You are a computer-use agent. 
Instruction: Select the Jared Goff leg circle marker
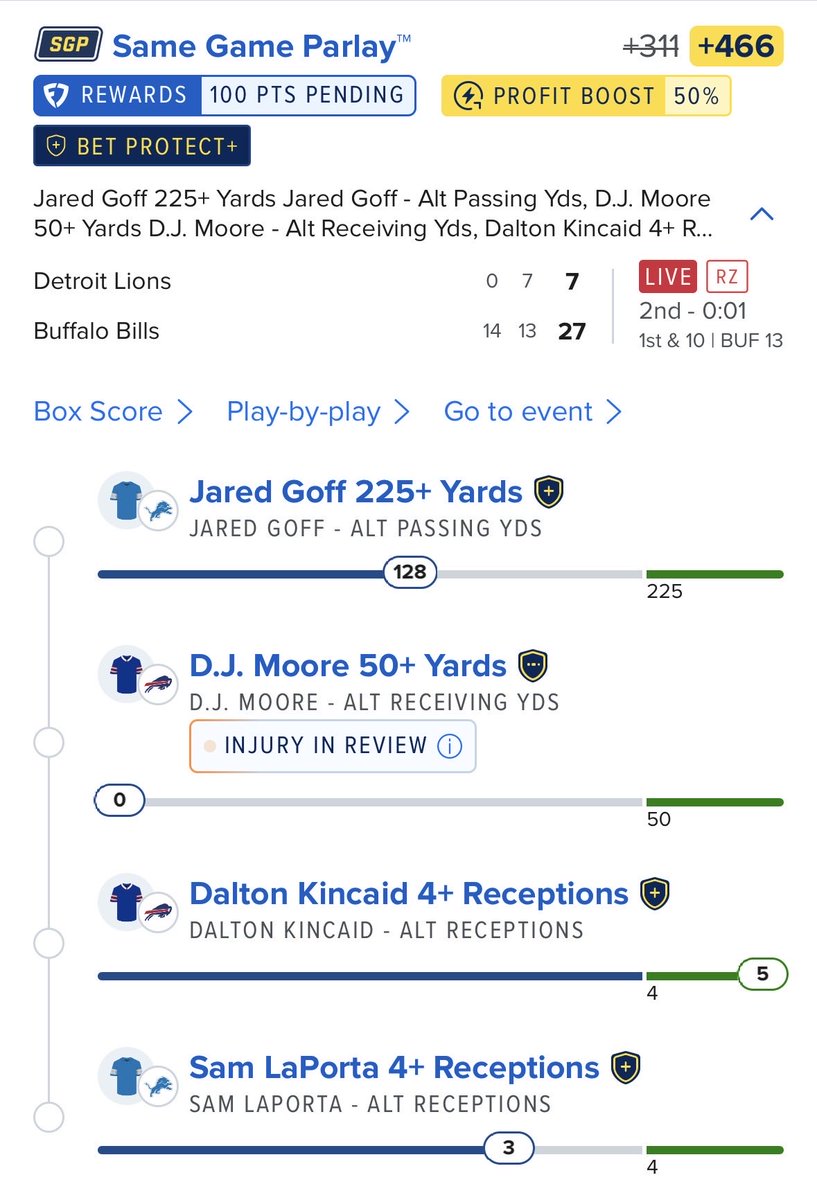point(48,542)
